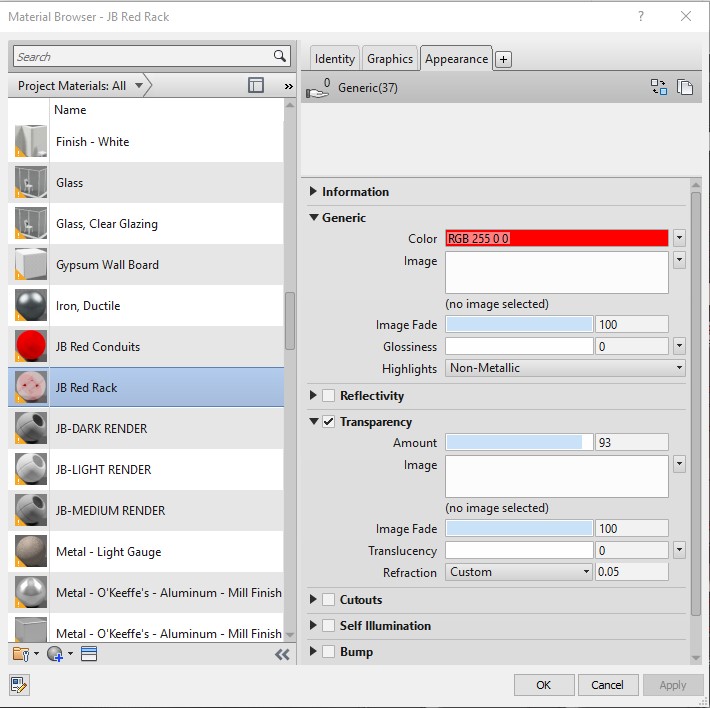Screen dimensions: 710x708
Task: Click the material list scrollbar thumb
Action: pos(290,321)
